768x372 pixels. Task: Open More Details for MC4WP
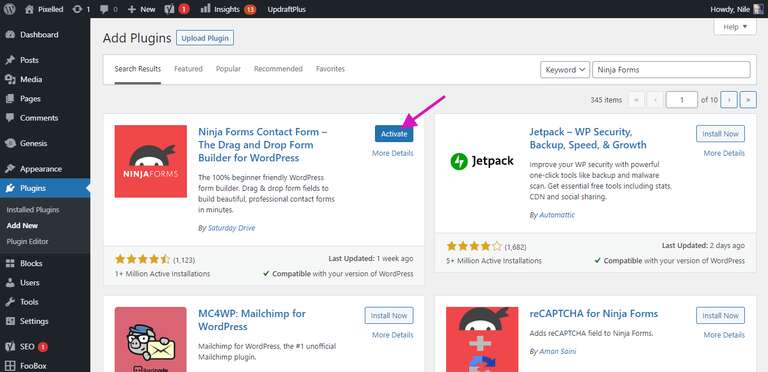(x=392, y=335)
